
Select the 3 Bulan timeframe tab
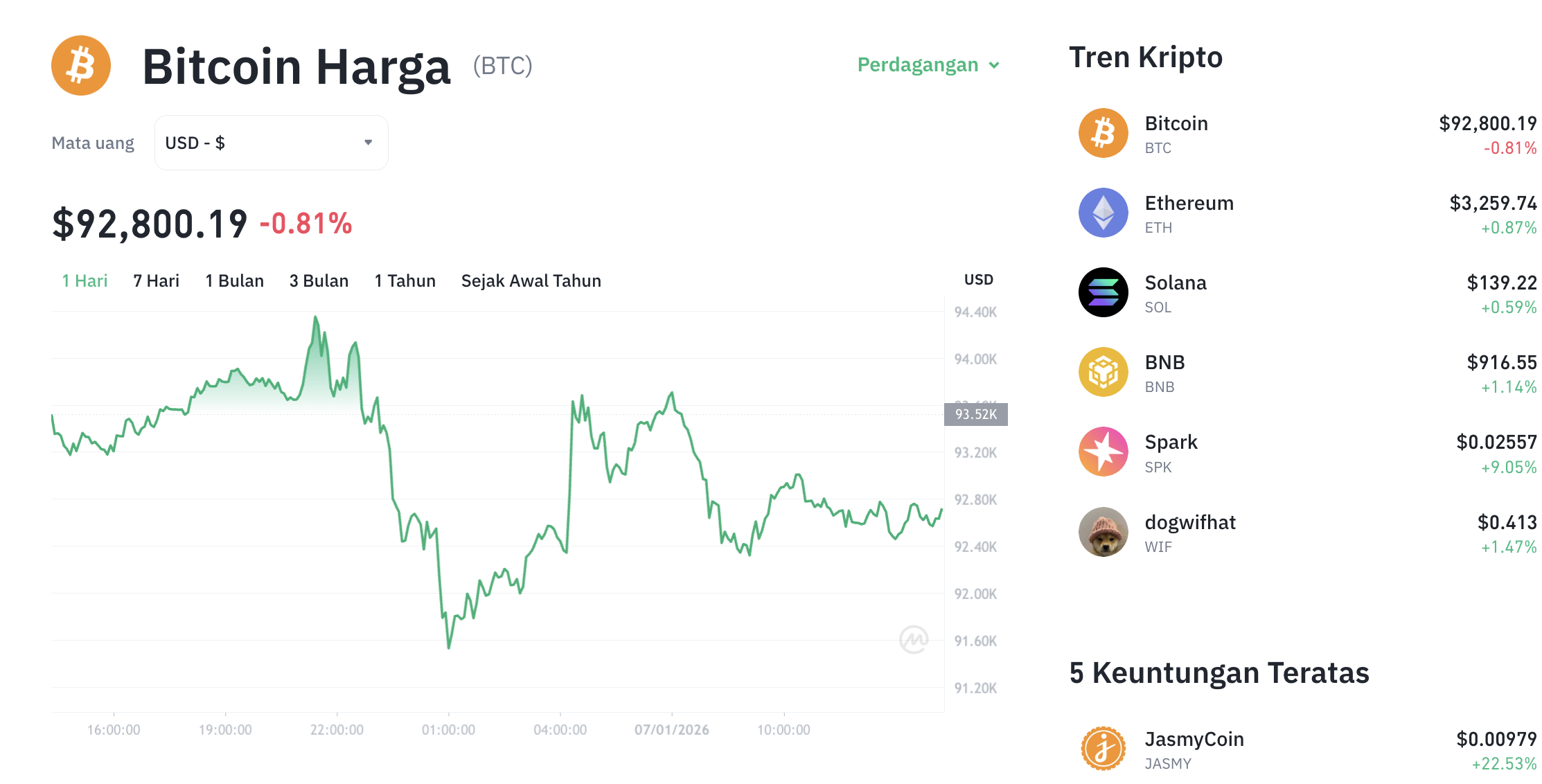(x=319, y=280)
